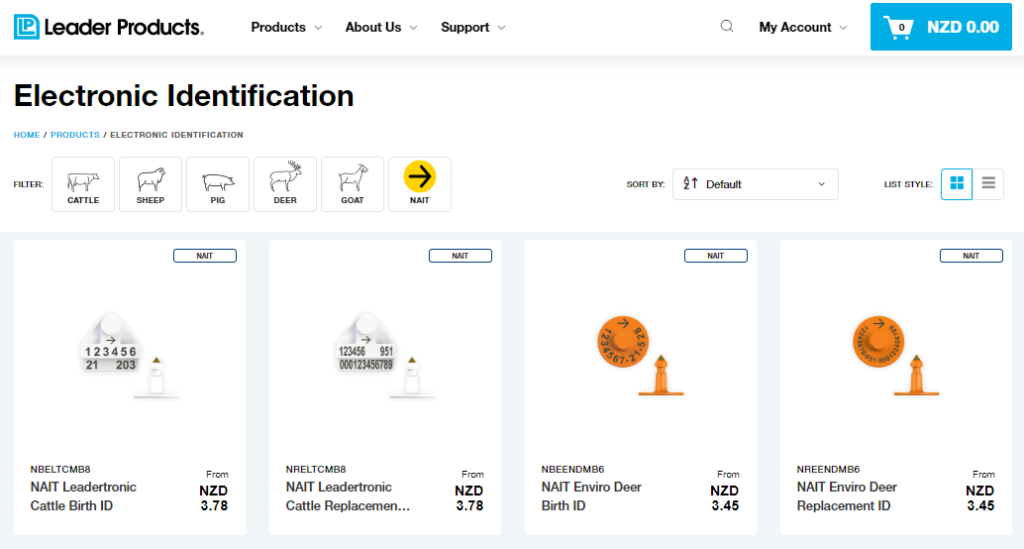The height and width of the screenshot is (549, 1024).
Task: Go to HOME breadcrumb link
Action: 27,134
